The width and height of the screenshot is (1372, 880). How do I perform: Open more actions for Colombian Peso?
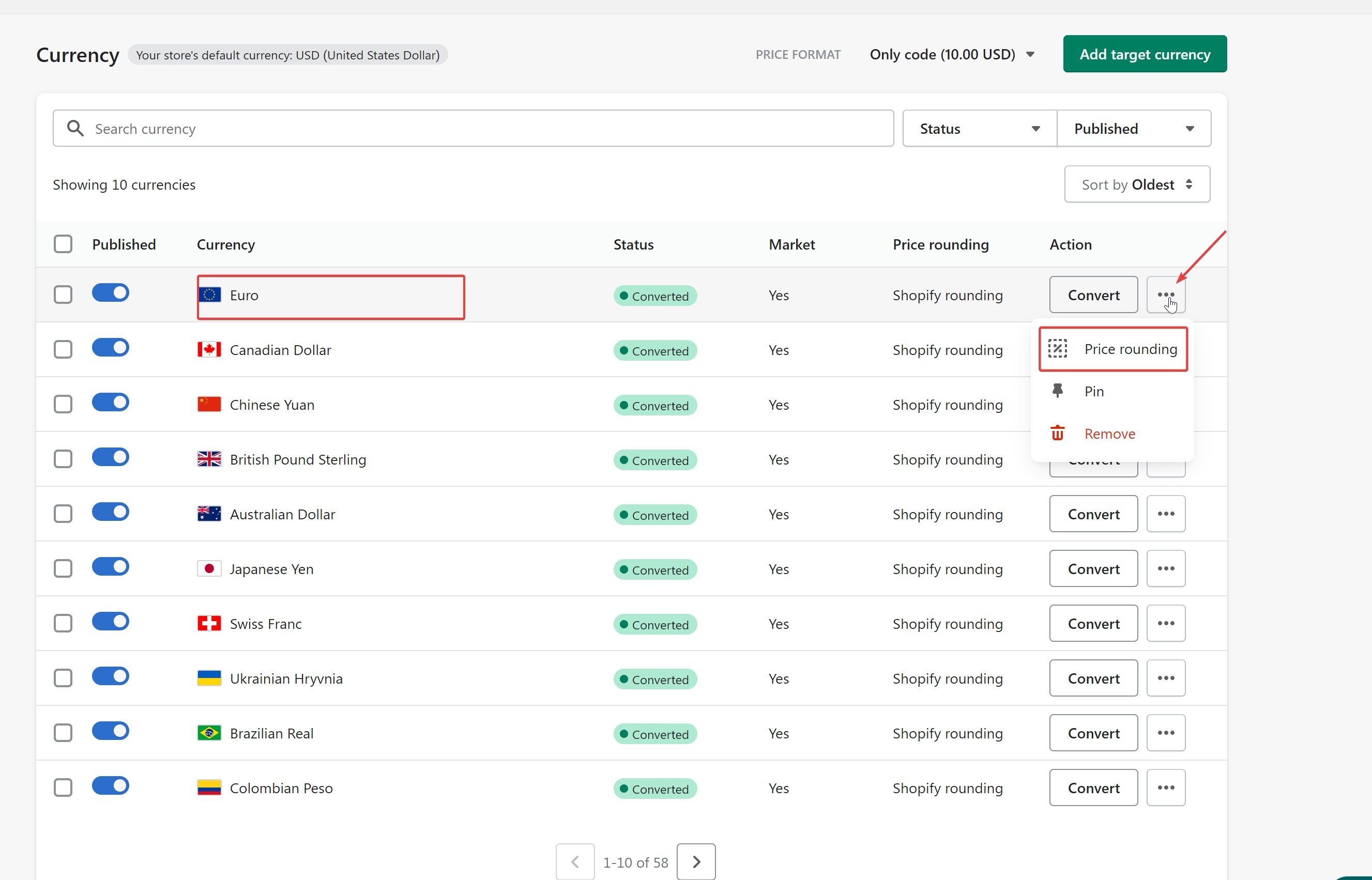[1166, 788]
